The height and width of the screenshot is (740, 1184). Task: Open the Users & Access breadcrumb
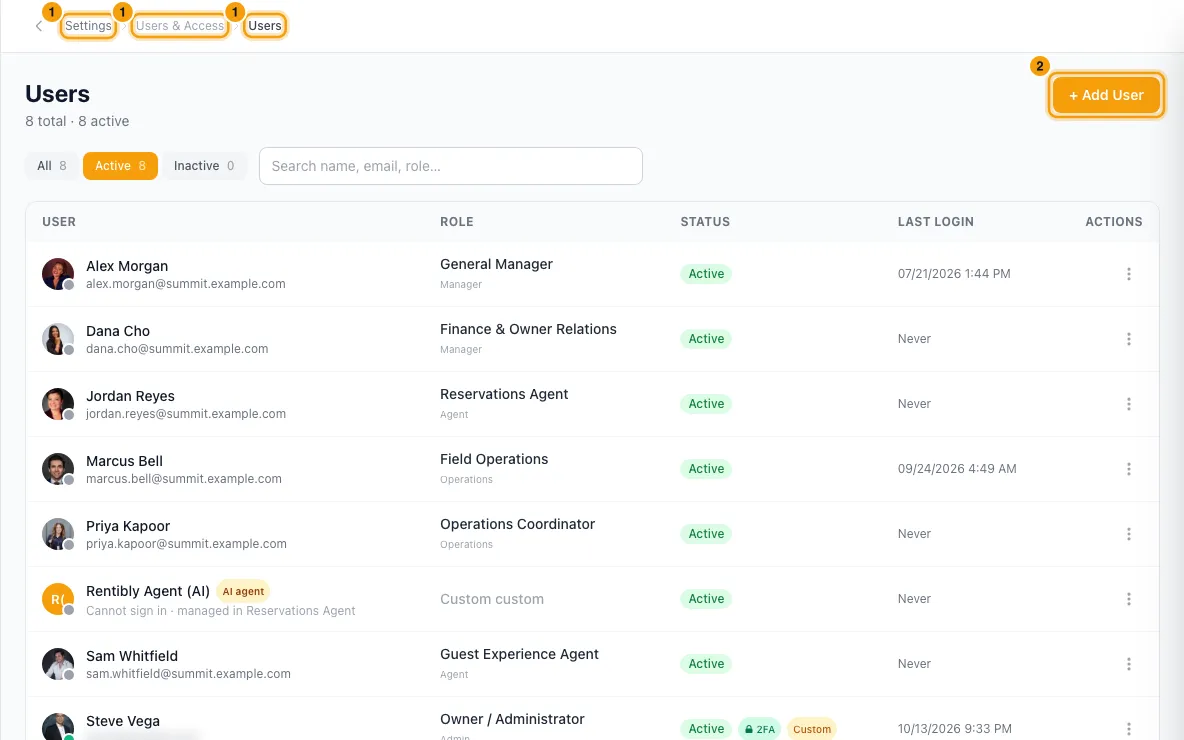pos(180,26)
